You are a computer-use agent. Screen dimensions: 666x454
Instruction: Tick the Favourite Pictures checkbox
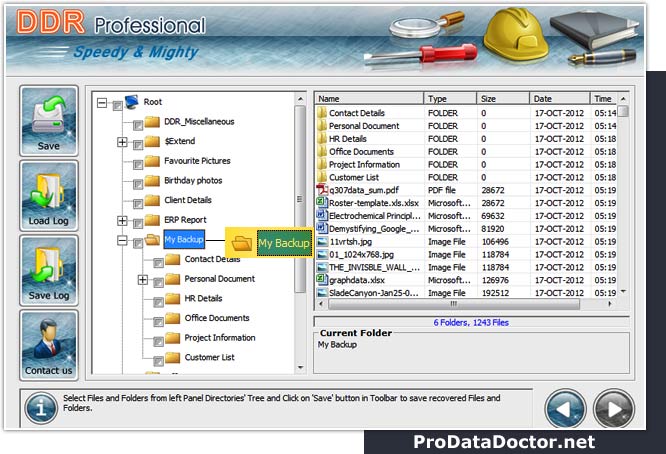tap(138, 165)
